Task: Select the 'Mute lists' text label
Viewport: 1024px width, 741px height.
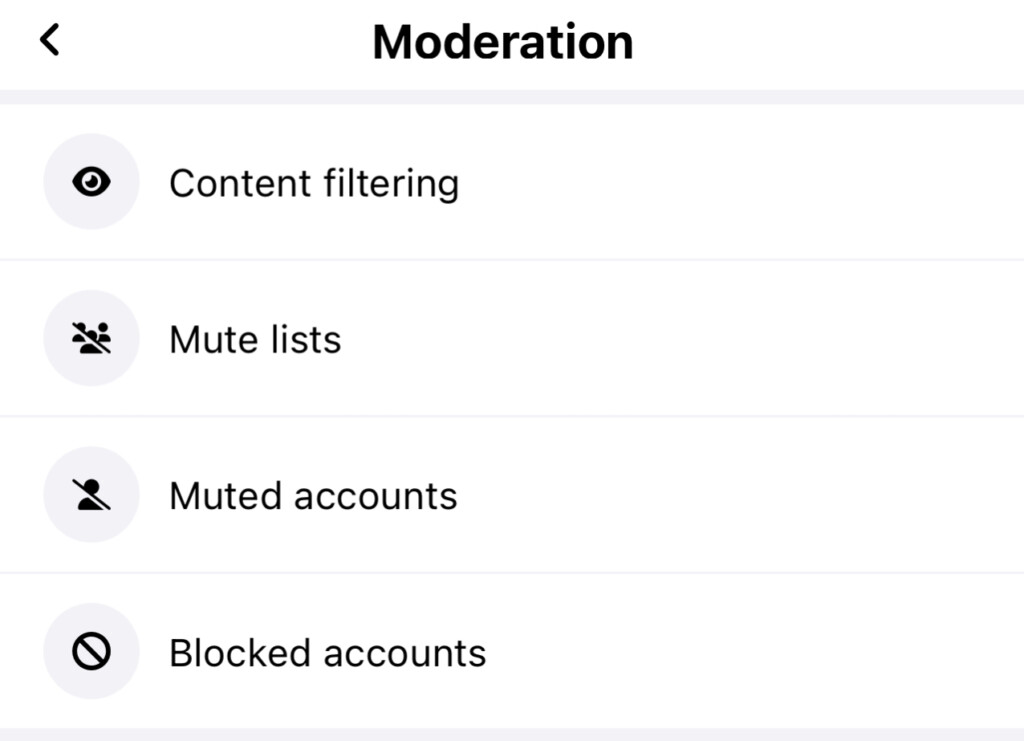Action: [x=255, y=340]
